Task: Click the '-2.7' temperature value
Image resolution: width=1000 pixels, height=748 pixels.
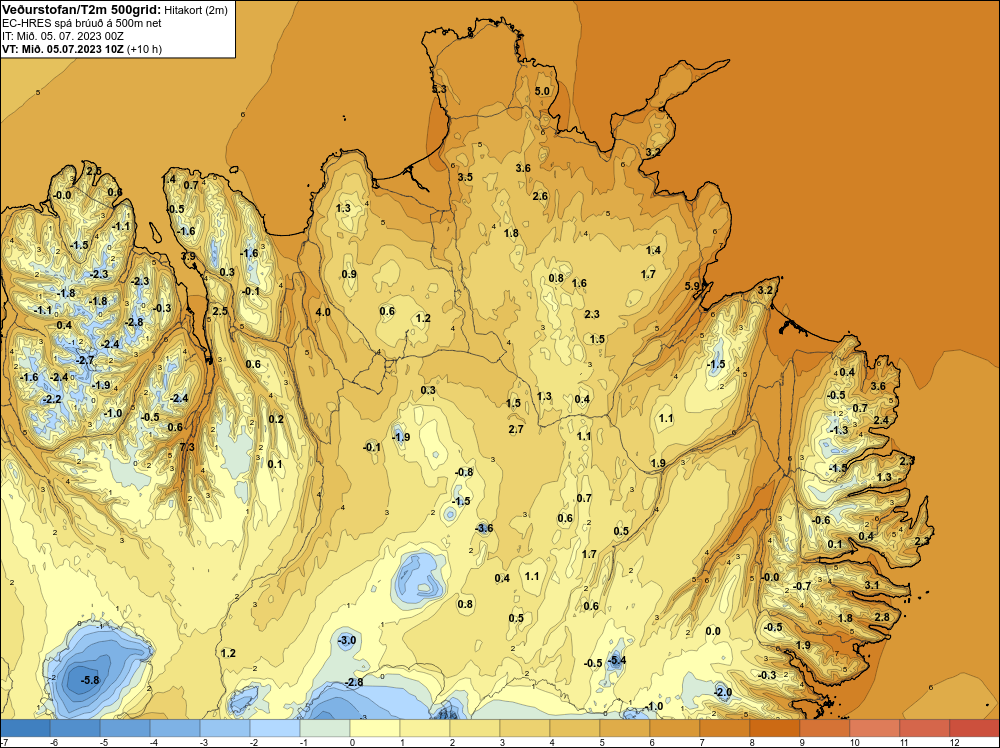Action: pos(85,360)
